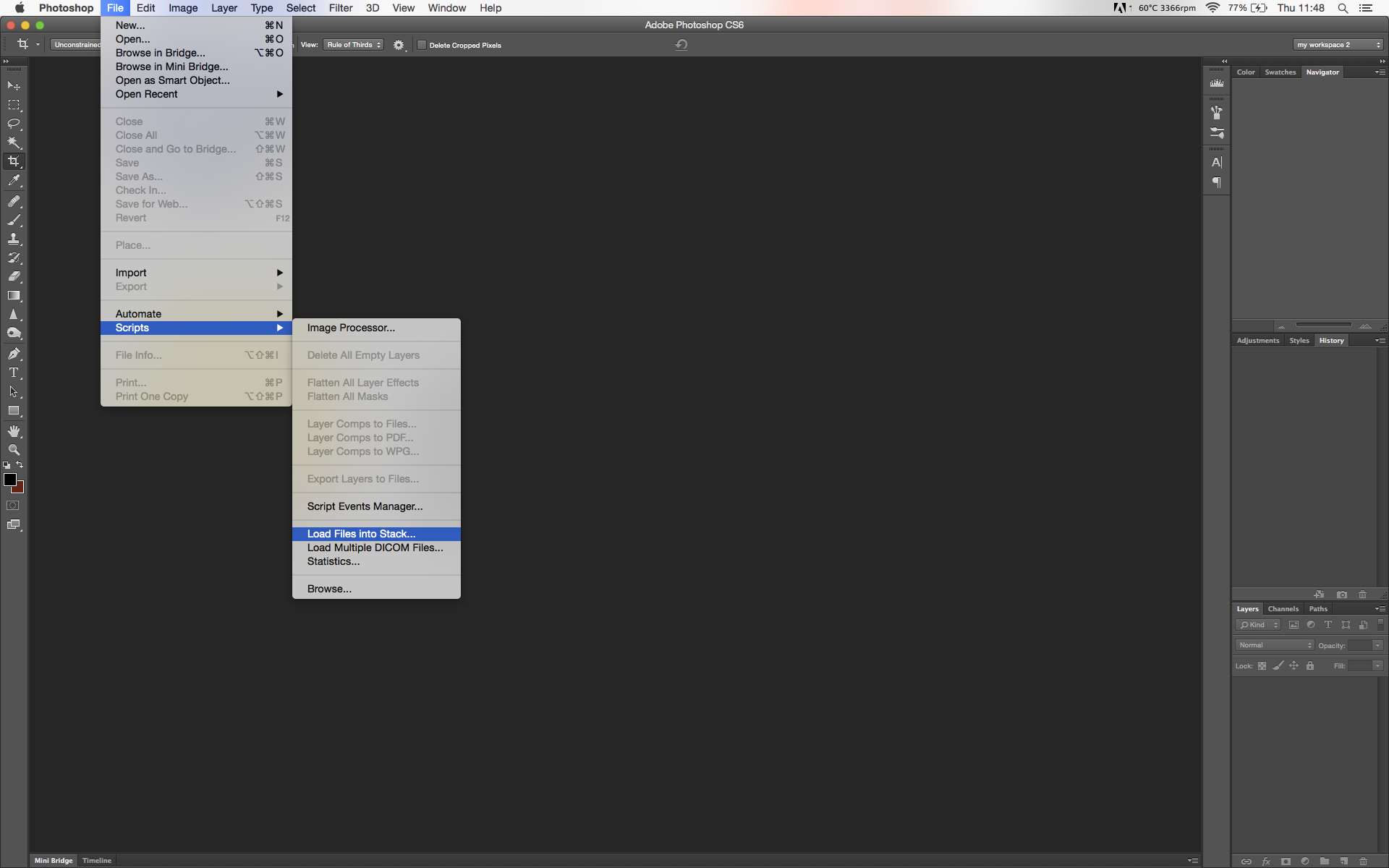Viewport: 1389px width, 868px height.
Task: Reset to default foreground/background colors
Action: click(x=7, y=465)
